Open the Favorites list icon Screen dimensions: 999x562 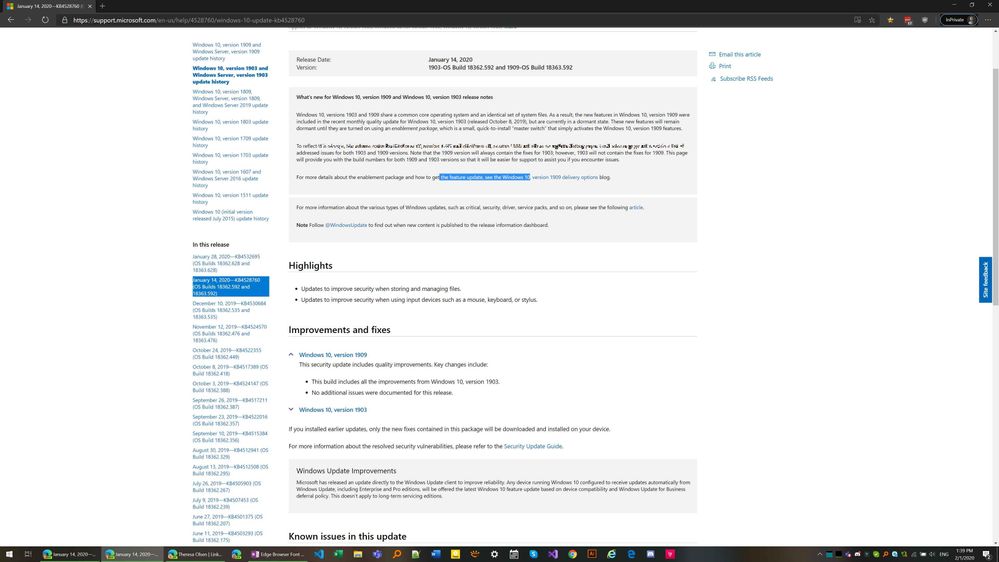pos(890,20)
